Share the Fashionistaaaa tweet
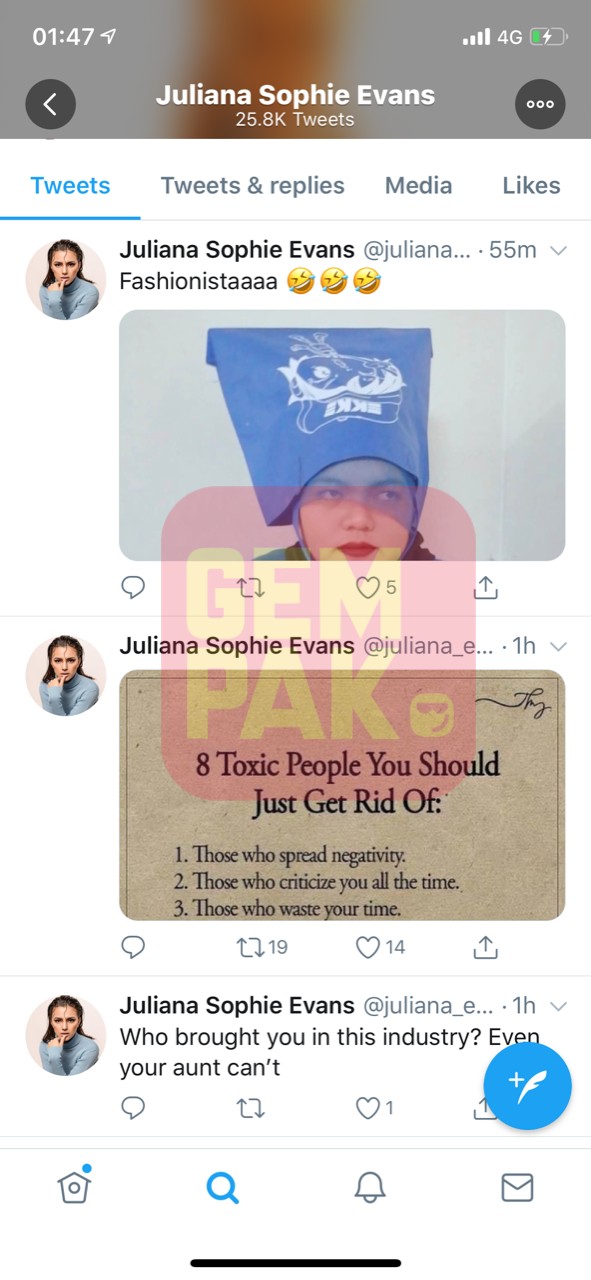Viewport: 591px width, 1280px height. 485,588
